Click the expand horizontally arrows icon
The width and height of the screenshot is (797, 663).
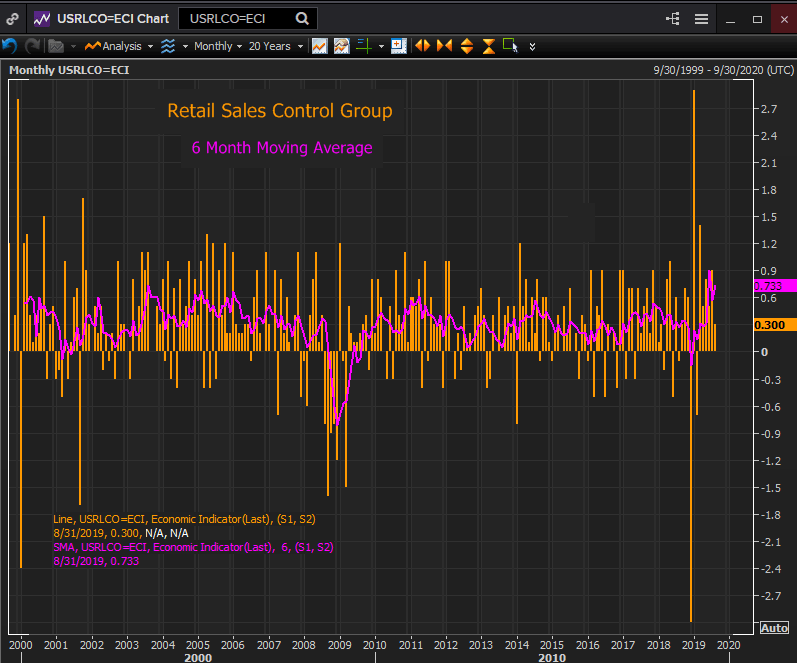[x=422, y=46]
